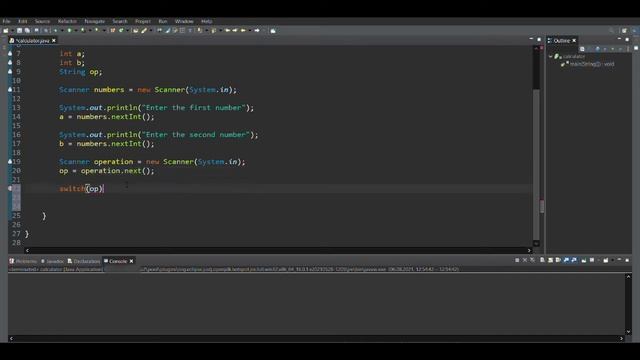Image resolution: width=640 pixels, height=360 pixels.
Task: Click the Debug bug toolbar icon
Action: [56, 31]
